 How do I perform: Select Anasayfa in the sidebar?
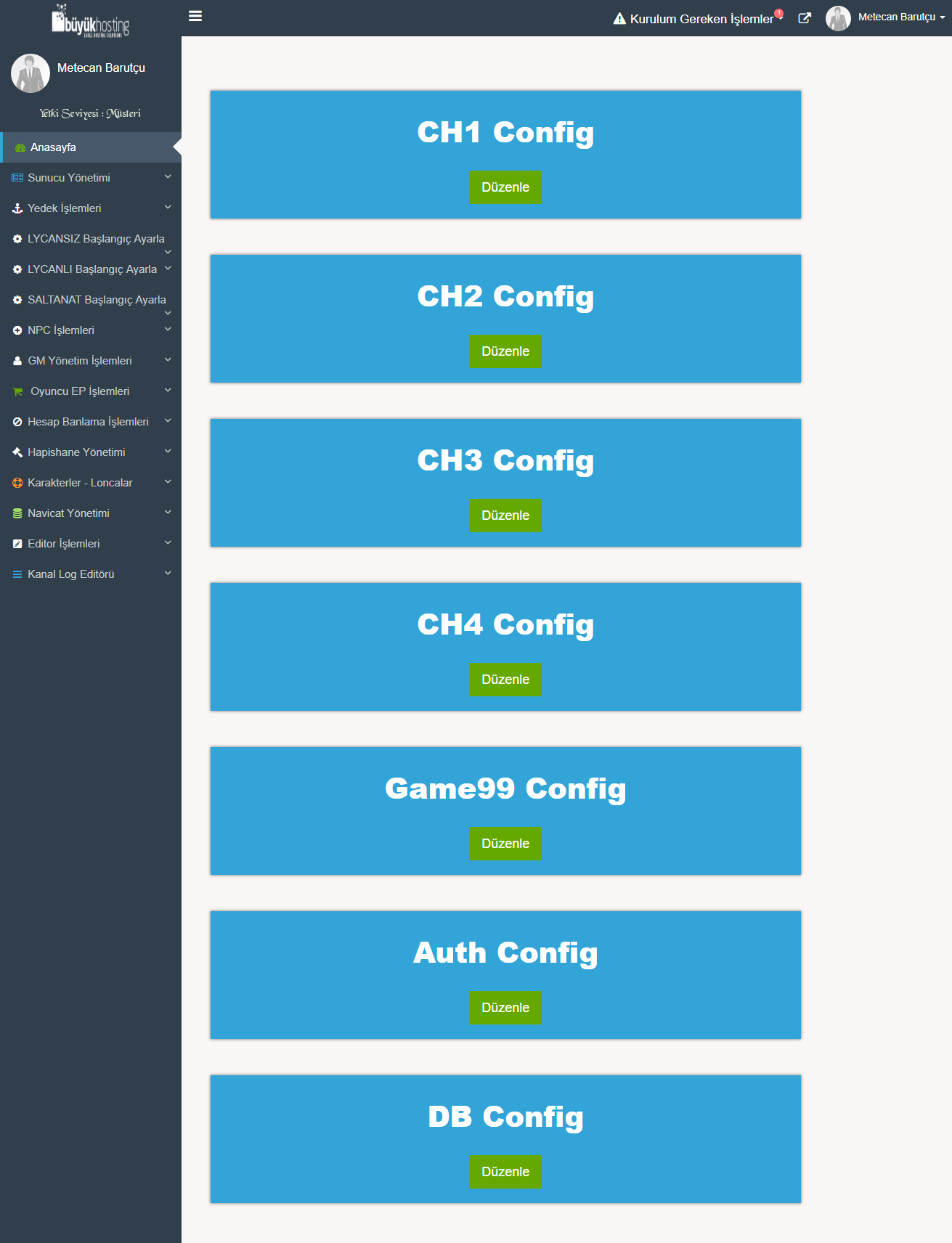point(53,147)
